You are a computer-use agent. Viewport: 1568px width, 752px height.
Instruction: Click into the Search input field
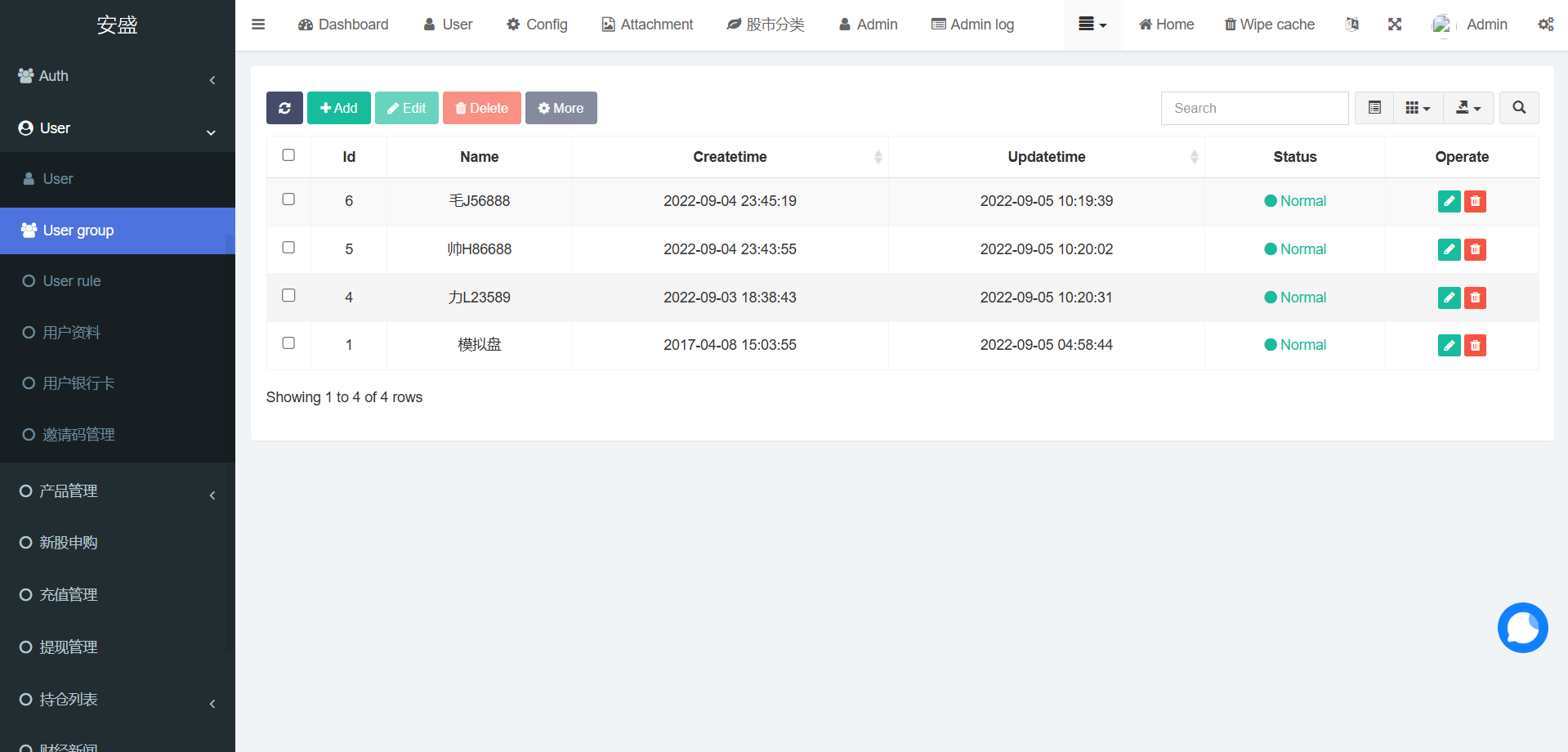(1254, 108)
